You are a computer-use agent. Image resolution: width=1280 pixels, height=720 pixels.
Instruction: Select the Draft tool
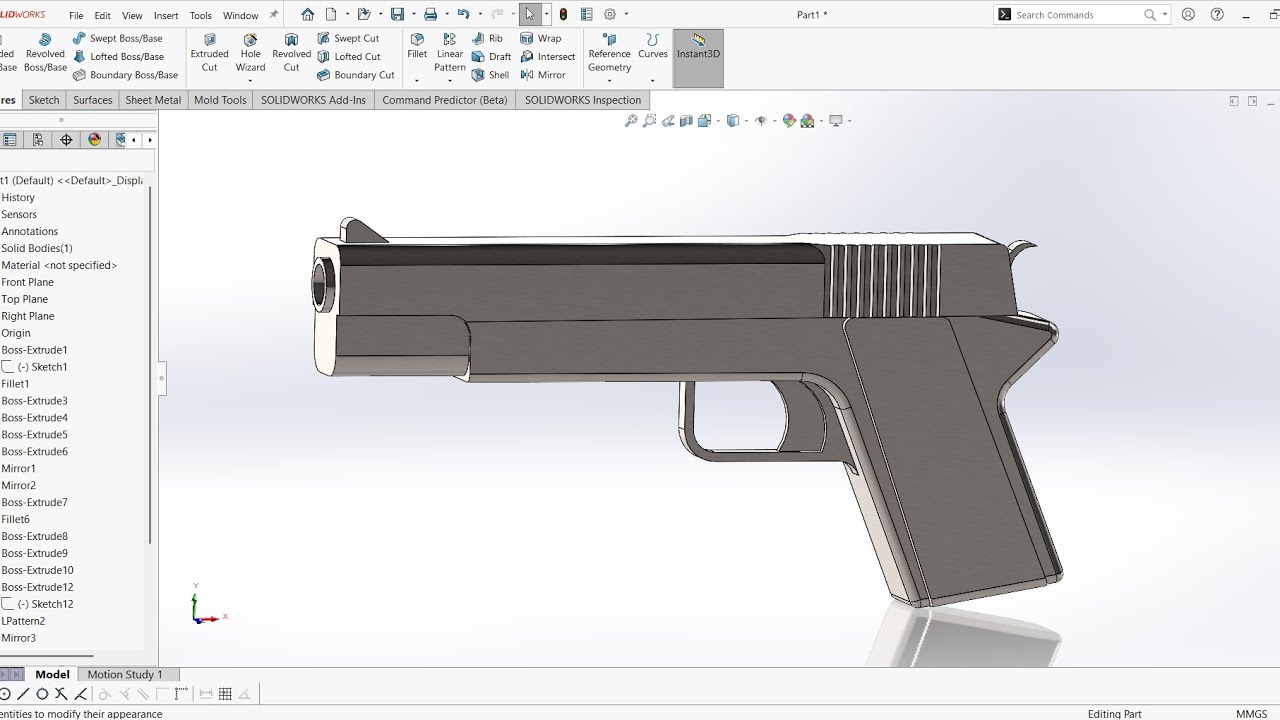(491, 56)
